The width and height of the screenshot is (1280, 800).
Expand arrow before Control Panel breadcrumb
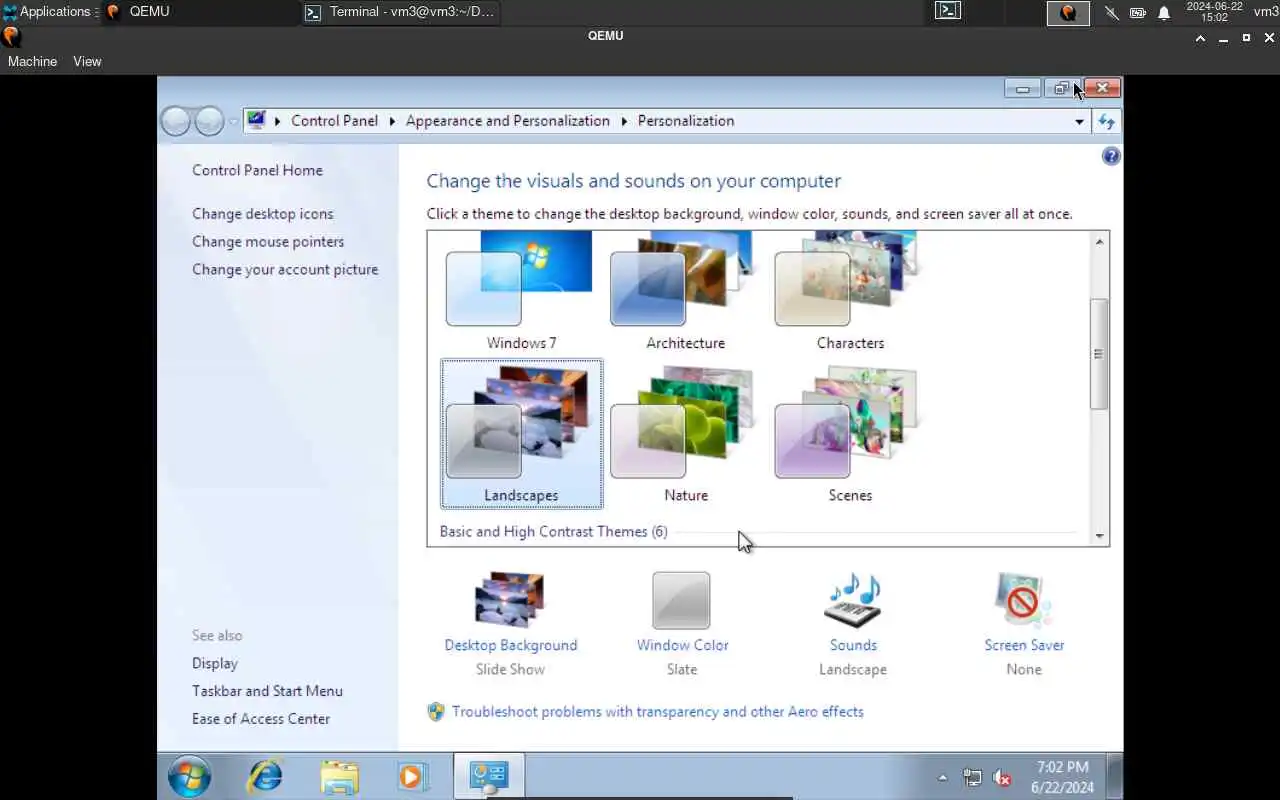click(x=278, y=121)
